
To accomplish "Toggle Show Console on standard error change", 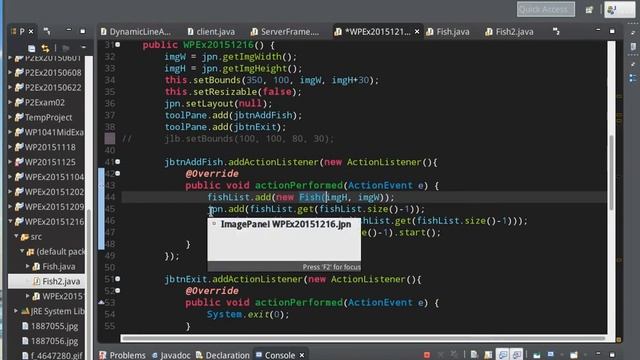I will point(517,355).
